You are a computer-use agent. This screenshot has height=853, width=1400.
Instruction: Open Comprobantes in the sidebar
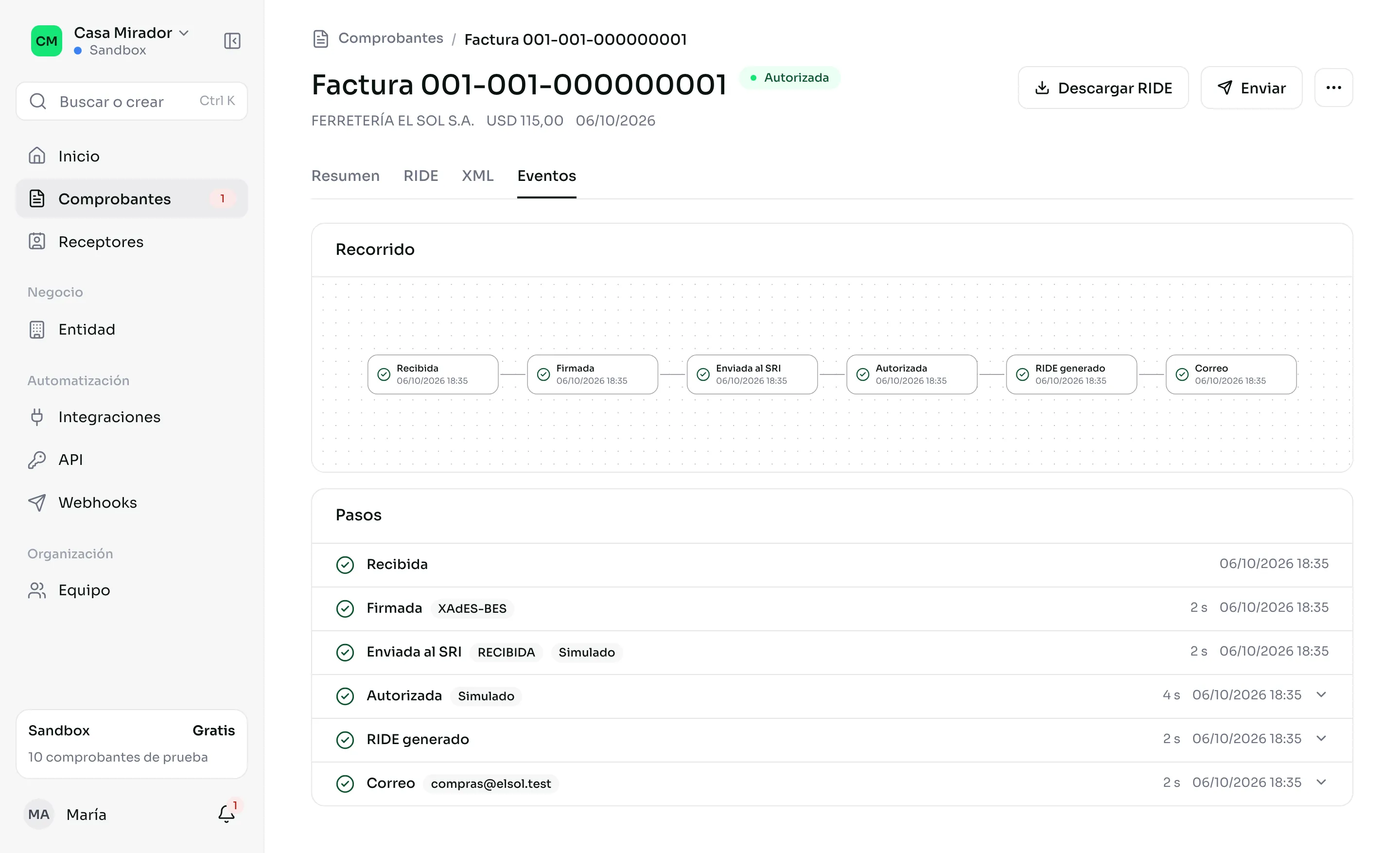coord(132,199)
